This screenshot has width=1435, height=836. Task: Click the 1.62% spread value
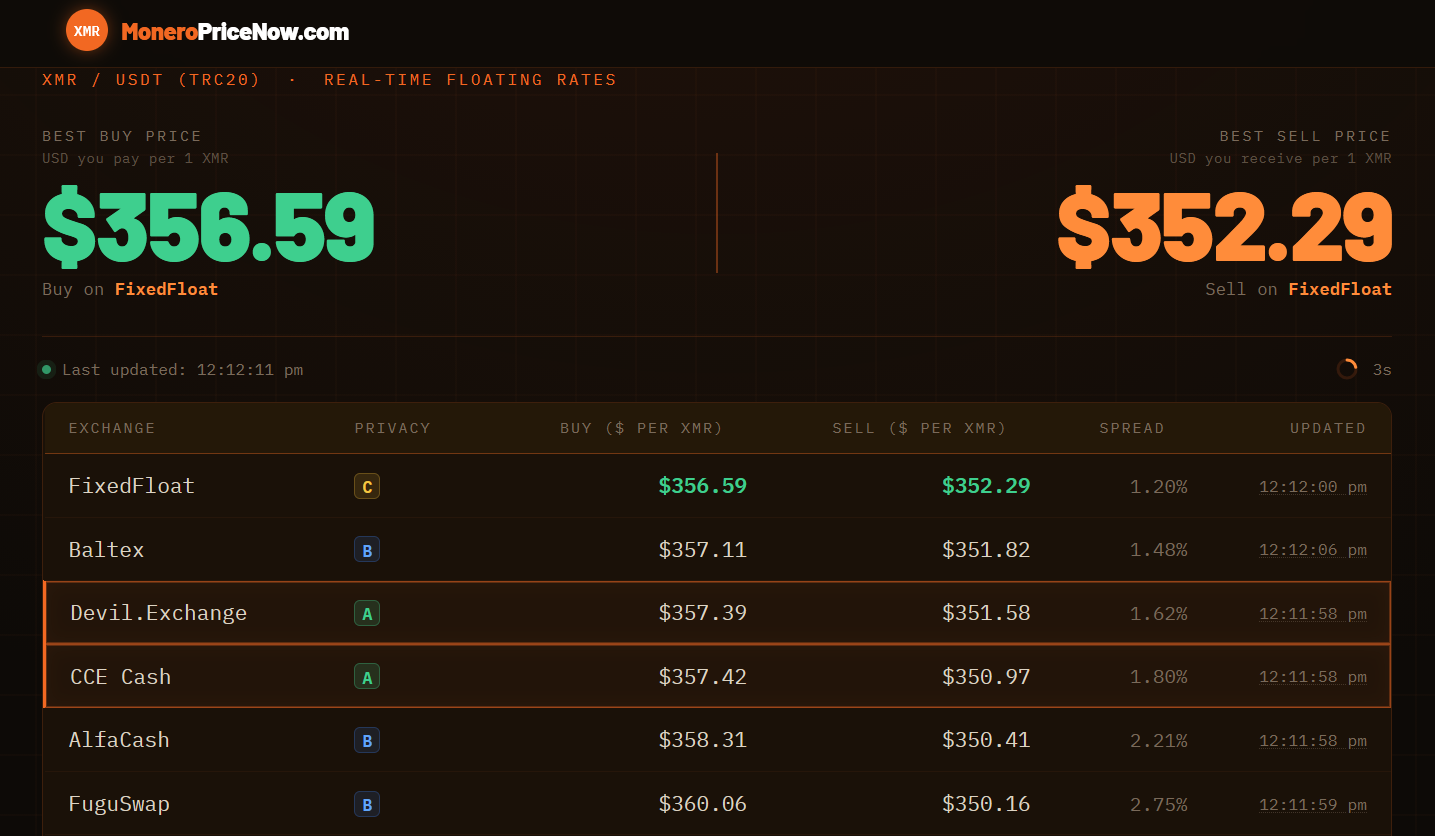tap(1159, 614)
